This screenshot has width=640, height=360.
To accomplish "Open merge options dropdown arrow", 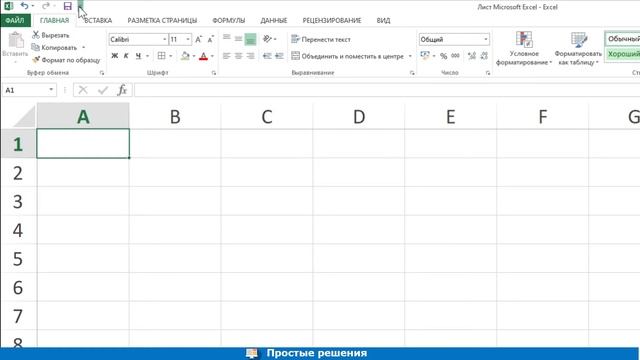I will 410,56.
